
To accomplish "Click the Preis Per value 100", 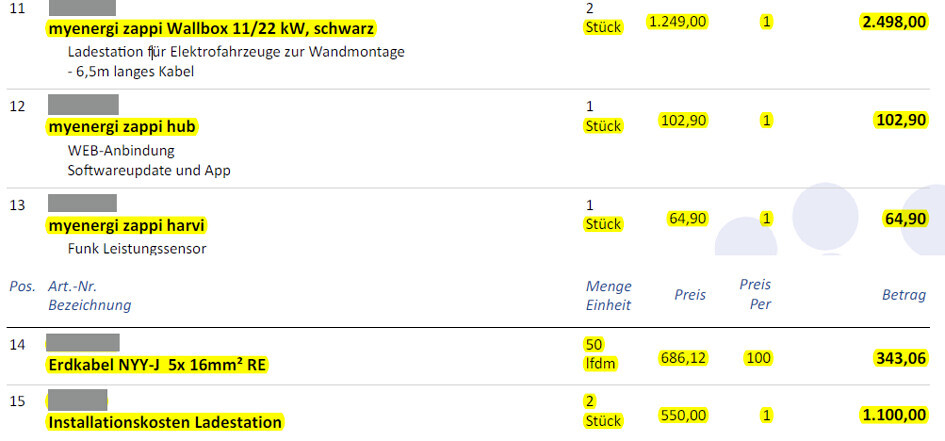I will [x=760, y=357].
